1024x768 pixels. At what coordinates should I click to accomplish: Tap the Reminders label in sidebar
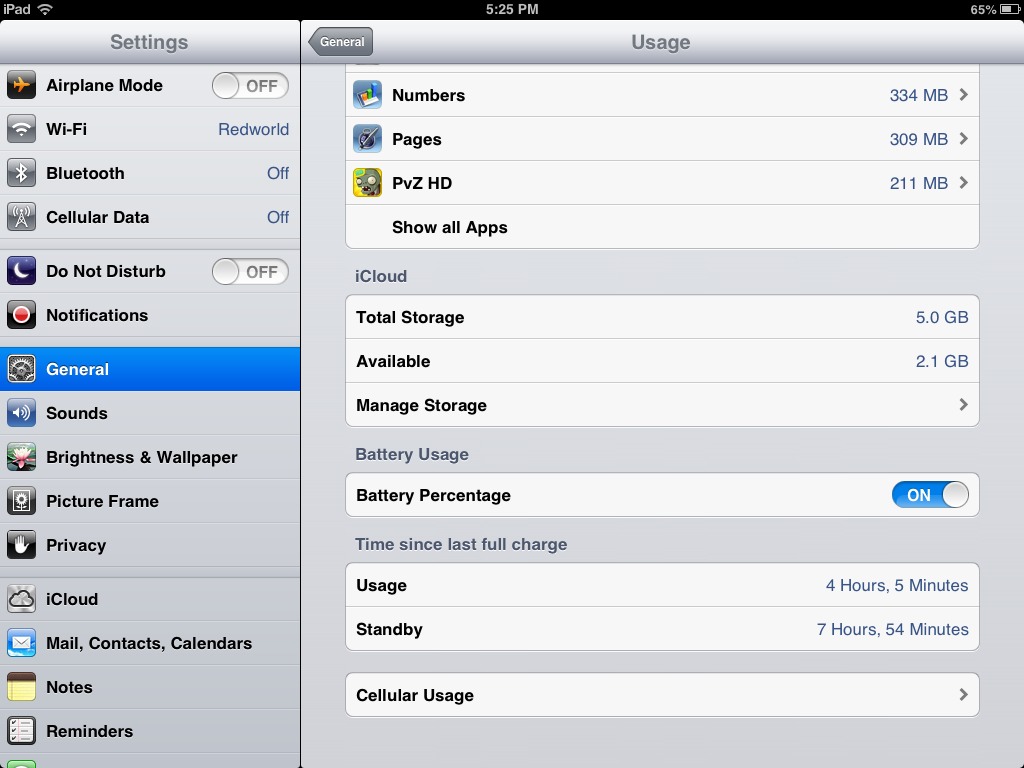pos(89,731)
